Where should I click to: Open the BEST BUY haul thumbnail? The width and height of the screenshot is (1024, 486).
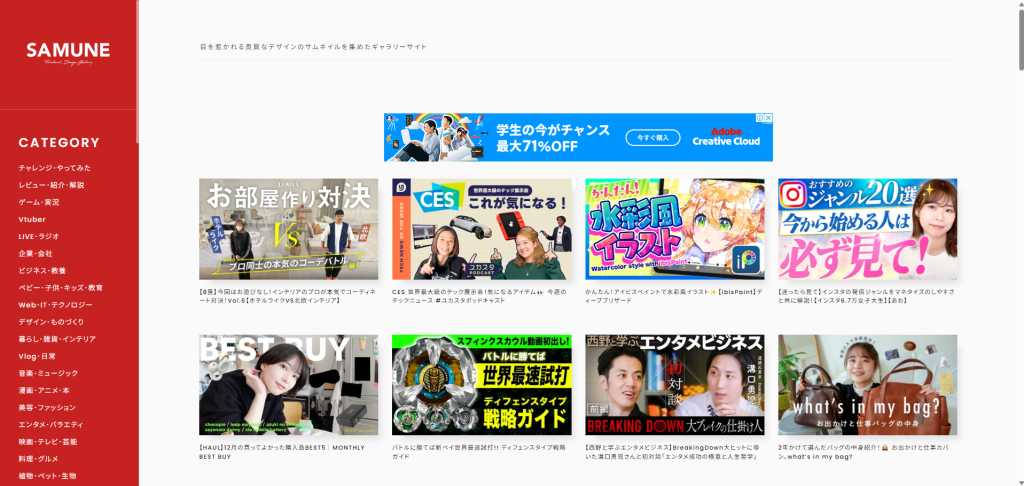point(288,385)
